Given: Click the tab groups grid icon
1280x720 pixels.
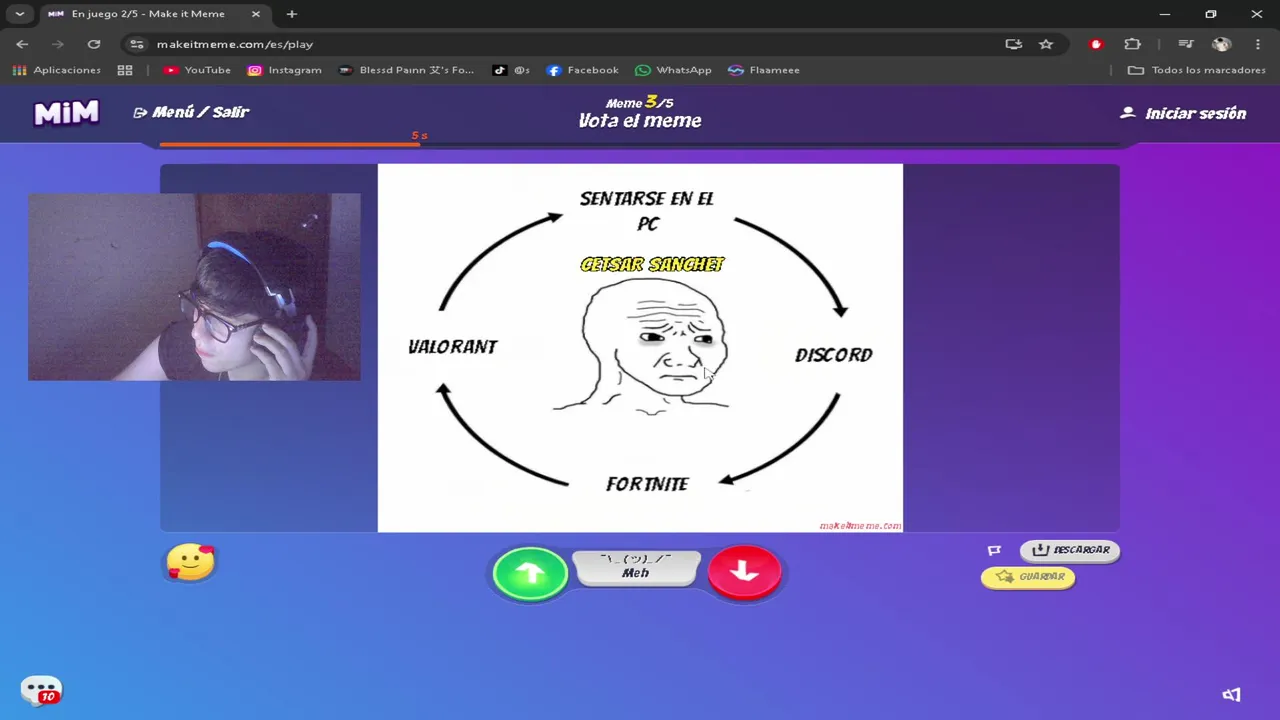Looking at the screenshot, I should point(125,70).
